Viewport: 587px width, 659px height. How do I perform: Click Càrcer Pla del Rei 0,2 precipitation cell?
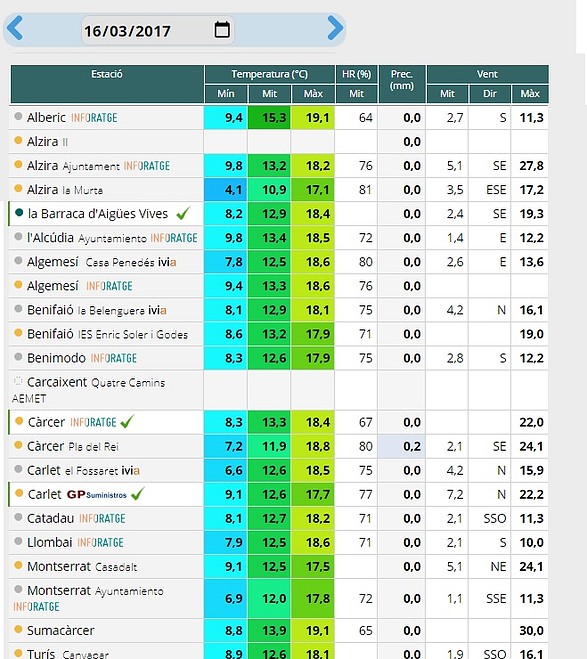pyautogui.click(x=402, y=446)
